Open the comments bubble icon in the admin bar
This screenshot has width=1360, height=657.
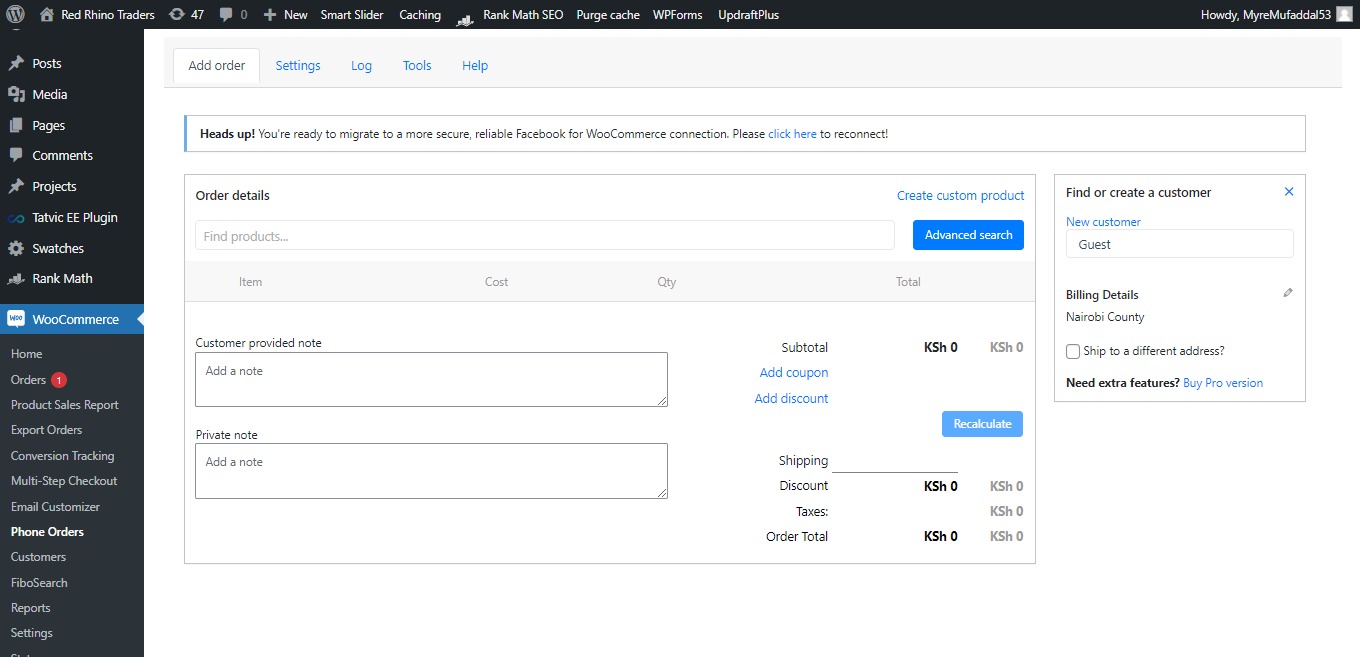click(226, 15)
